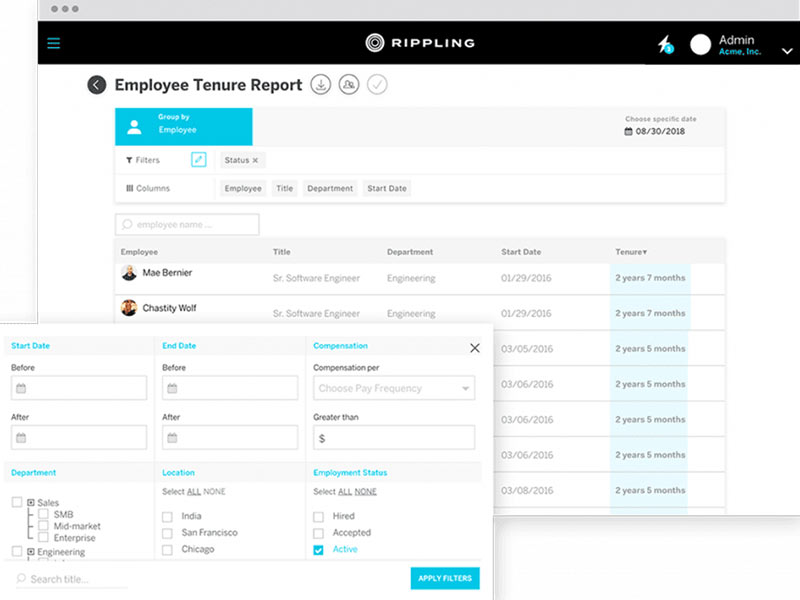Click the Title column chip
Screen dimensions: 800x600
[285, 188]
